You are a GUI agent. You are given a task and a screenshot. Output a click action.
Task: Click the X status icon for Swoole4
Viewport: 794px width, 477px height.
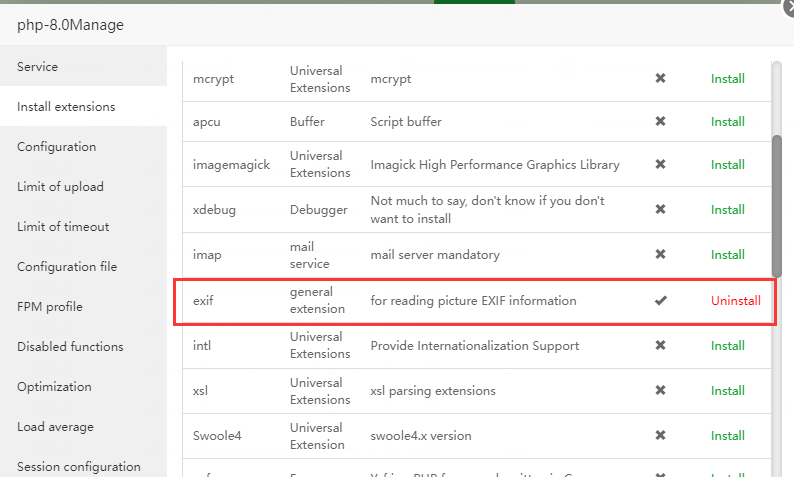click(660, 435)
